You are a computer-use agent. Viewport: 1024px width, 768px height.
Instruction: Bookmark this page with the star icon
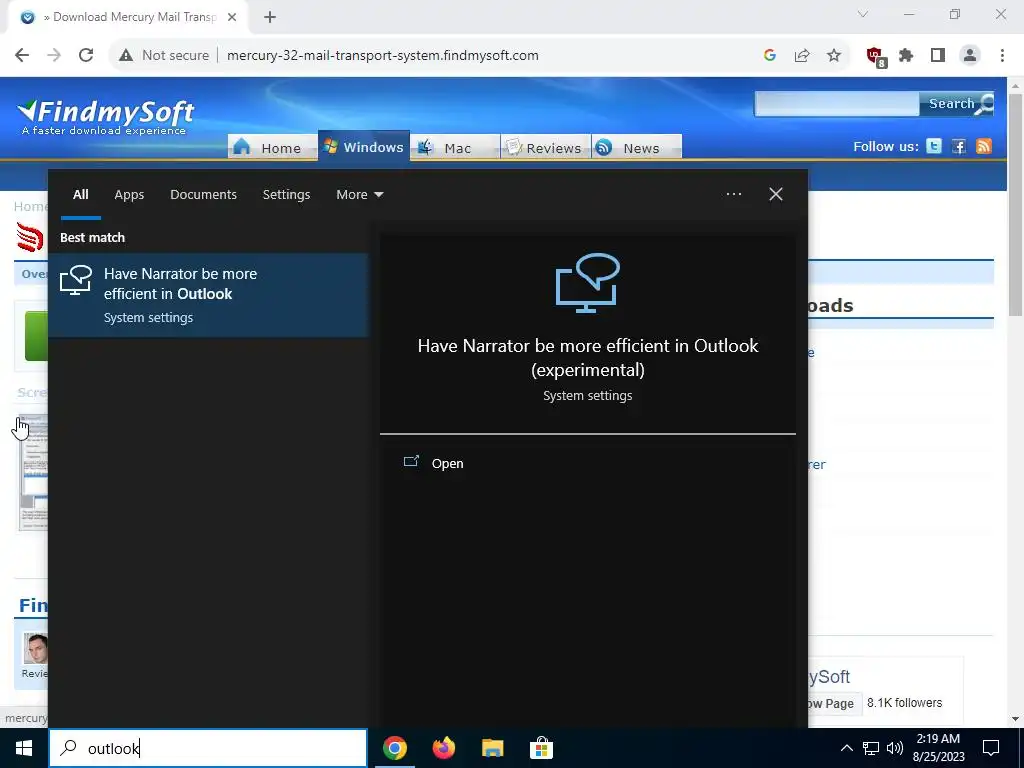click(x=834, y=56)
